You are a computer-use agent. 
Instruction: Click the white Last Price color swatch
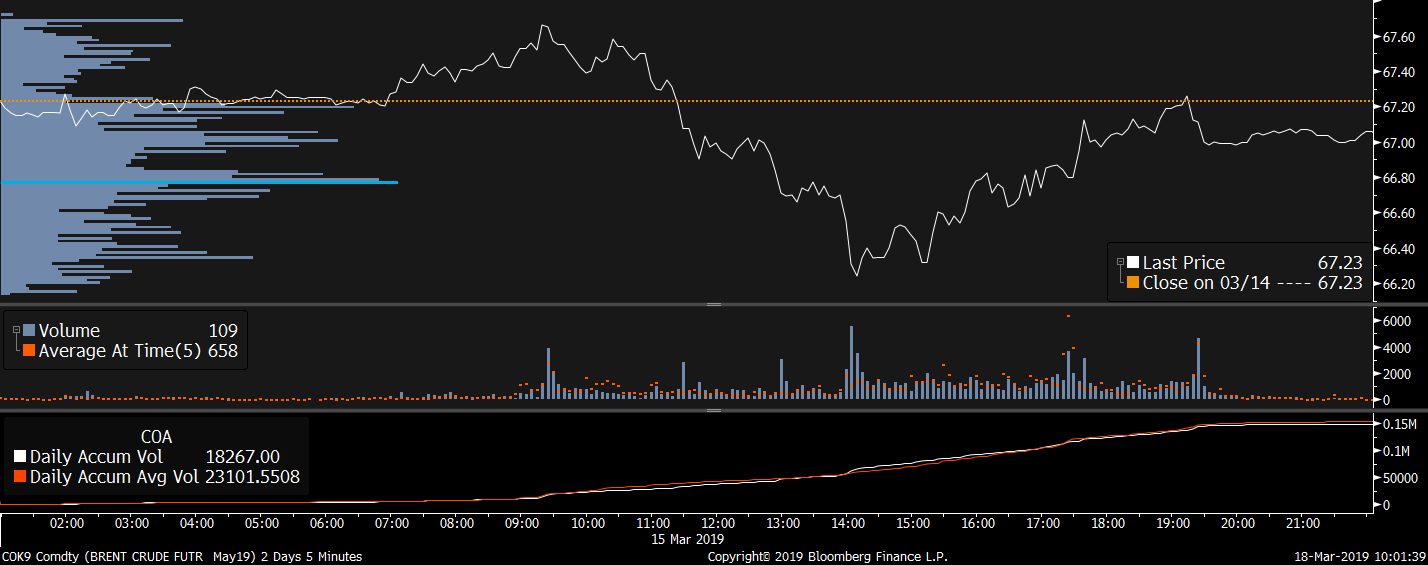pos(1133,263)
